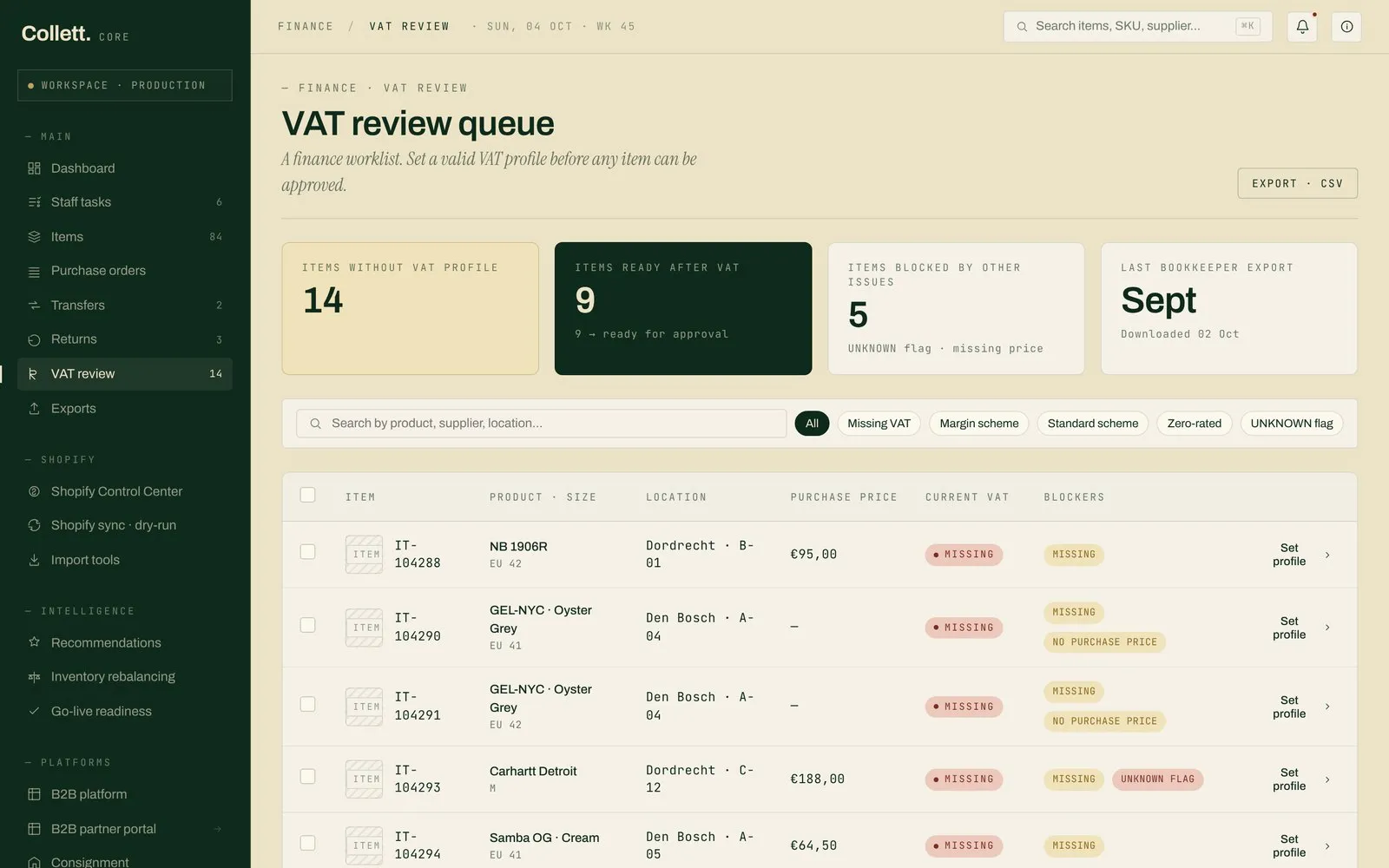The width and height of the screenshot is (1389, 868).
Task: Expand the IT-104294 row chevron
Action: click(1327, 846)
